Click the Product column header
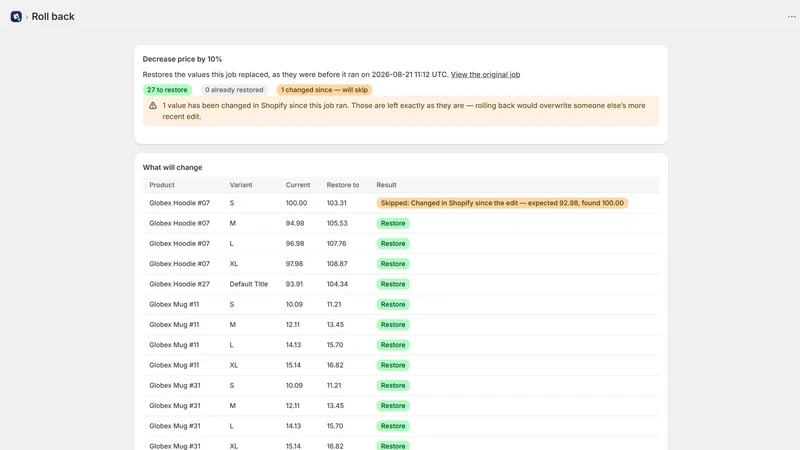 coord(162,185)
